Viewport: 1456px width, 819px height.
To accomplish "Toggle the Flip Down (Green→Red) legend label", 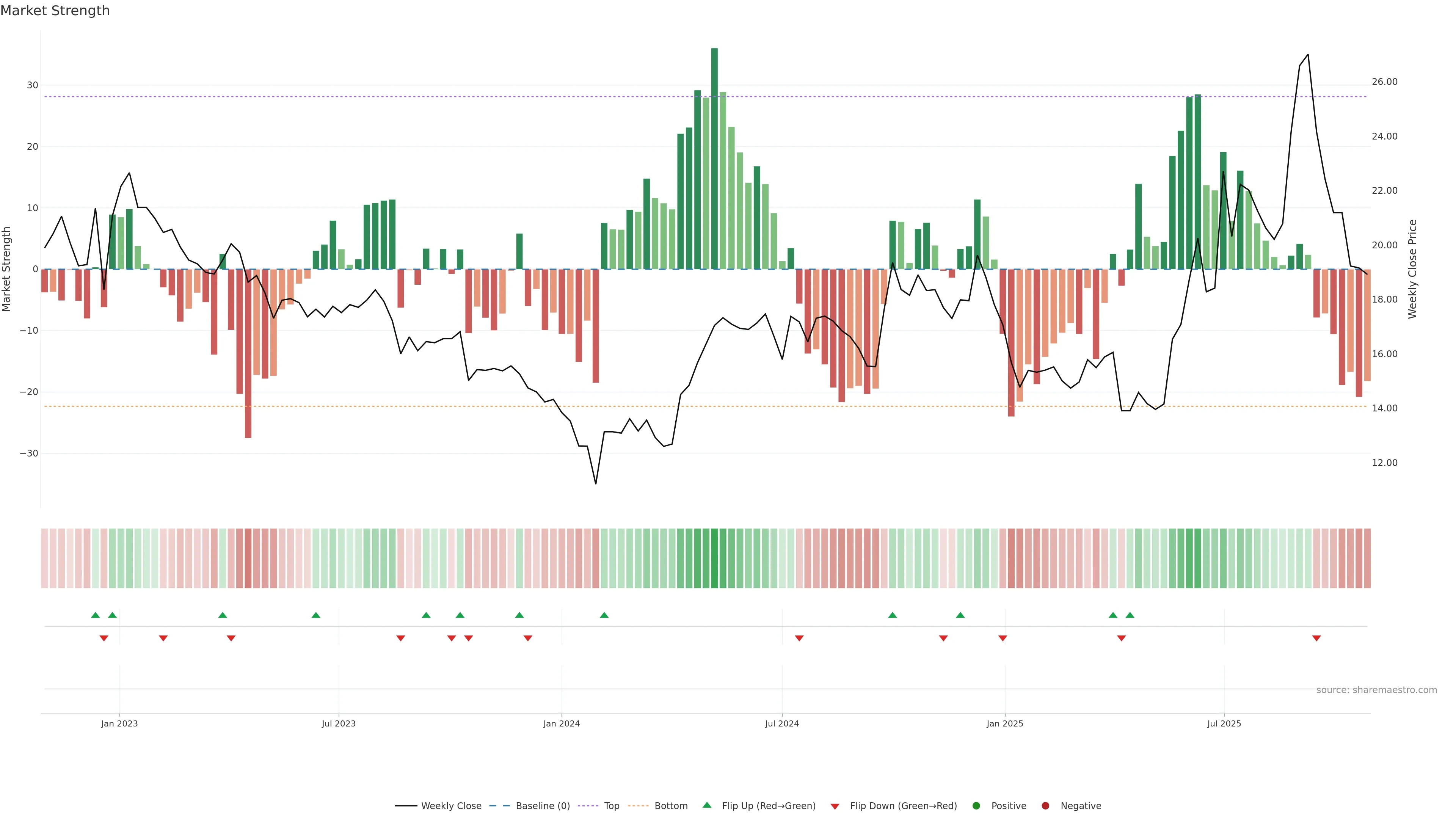I will 903,806.
